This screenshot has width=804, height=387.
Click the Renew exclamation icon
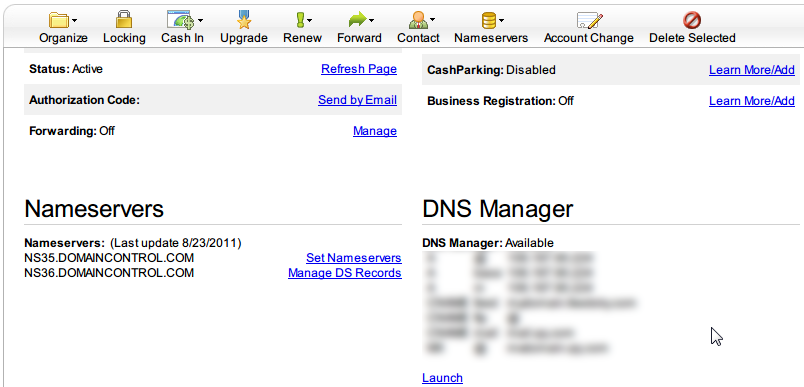tap(300, 20)
